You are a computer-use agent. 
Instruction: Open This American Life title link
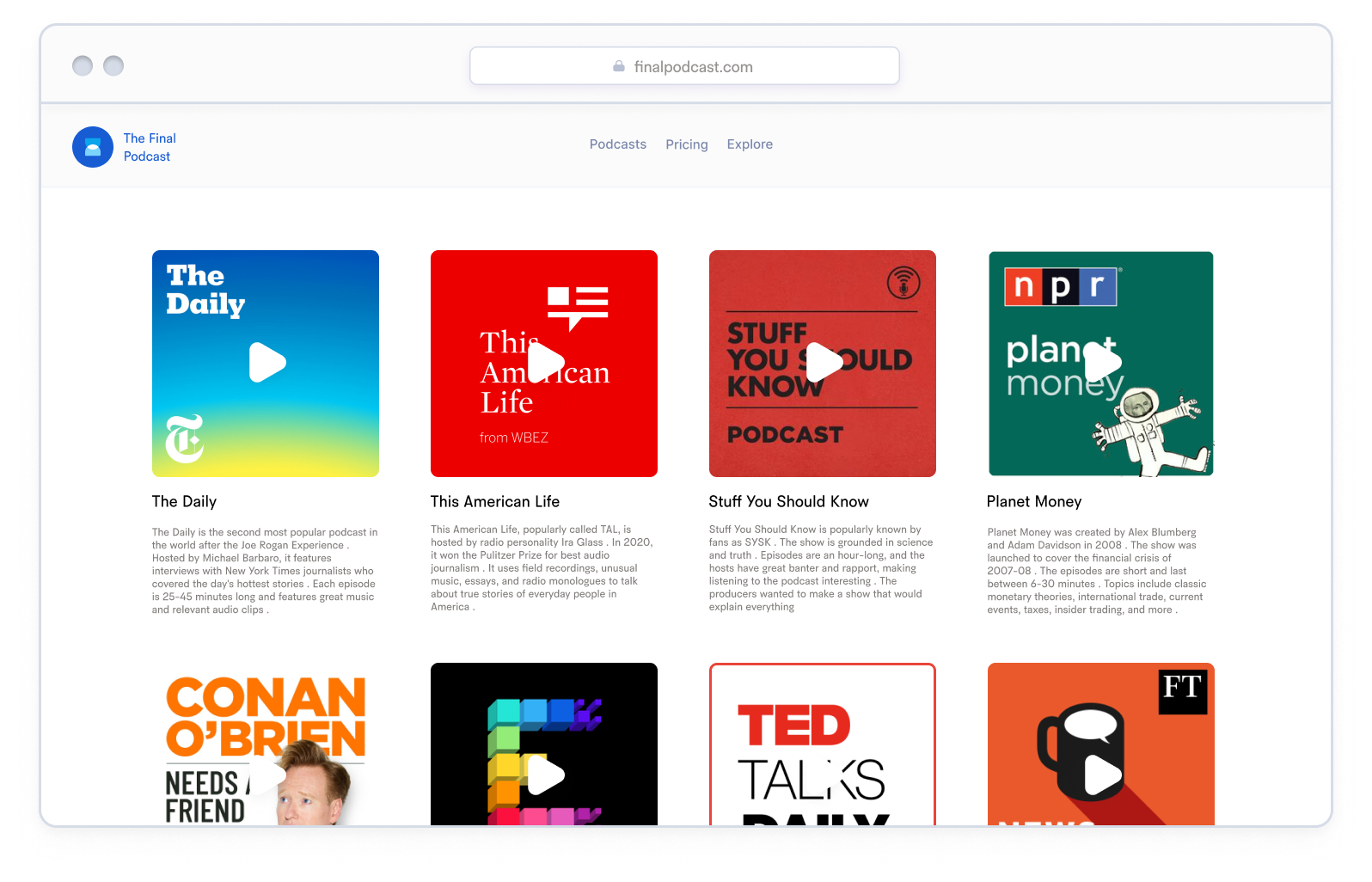495,501
